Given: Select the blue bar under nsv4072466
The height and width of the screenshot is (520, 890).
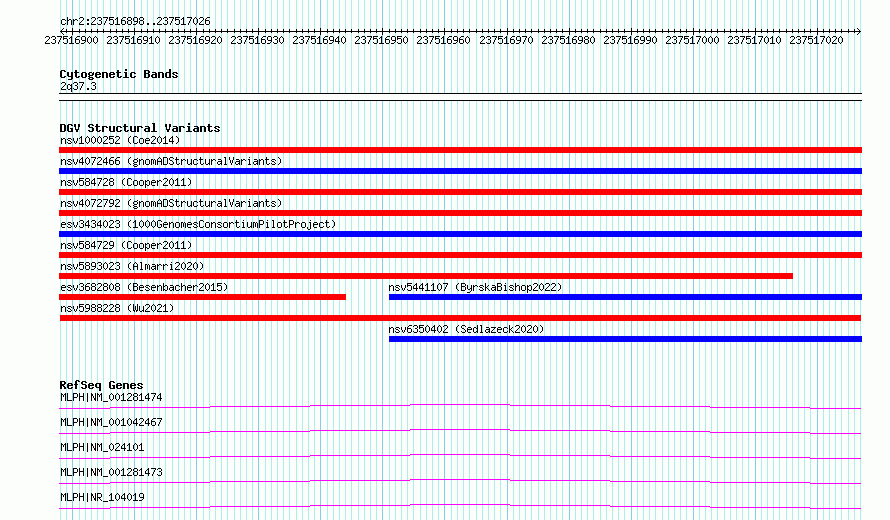Looking at the screenshot, I should 460,171.
